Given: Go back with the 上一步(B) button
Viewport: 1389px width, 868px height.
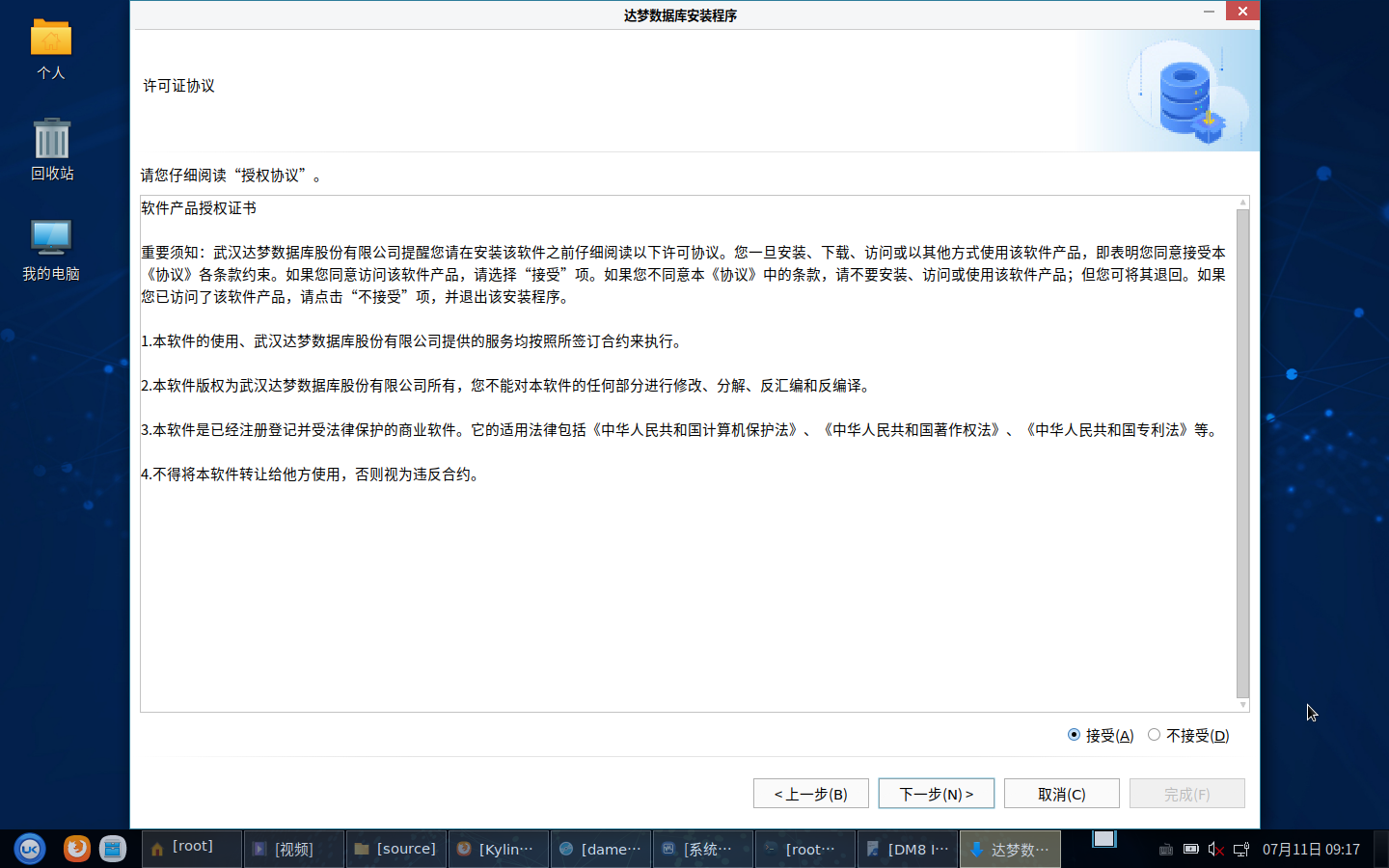Looking at the screenshot, I should click(x=810, y=794).
